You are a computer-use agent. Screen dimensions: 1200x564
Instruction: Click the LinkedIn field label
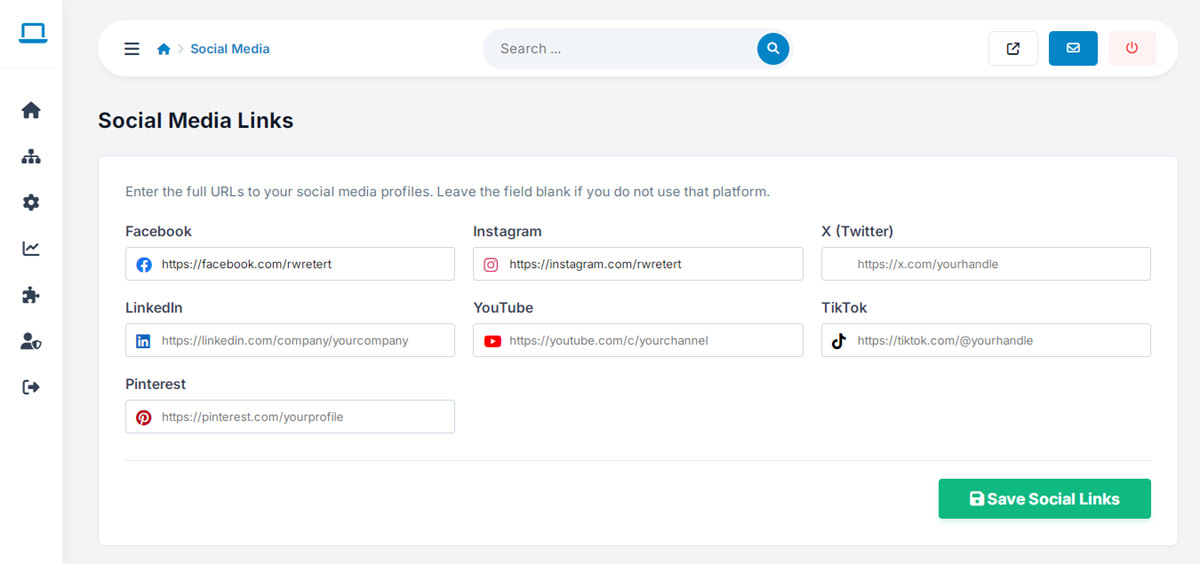[154, 308]
